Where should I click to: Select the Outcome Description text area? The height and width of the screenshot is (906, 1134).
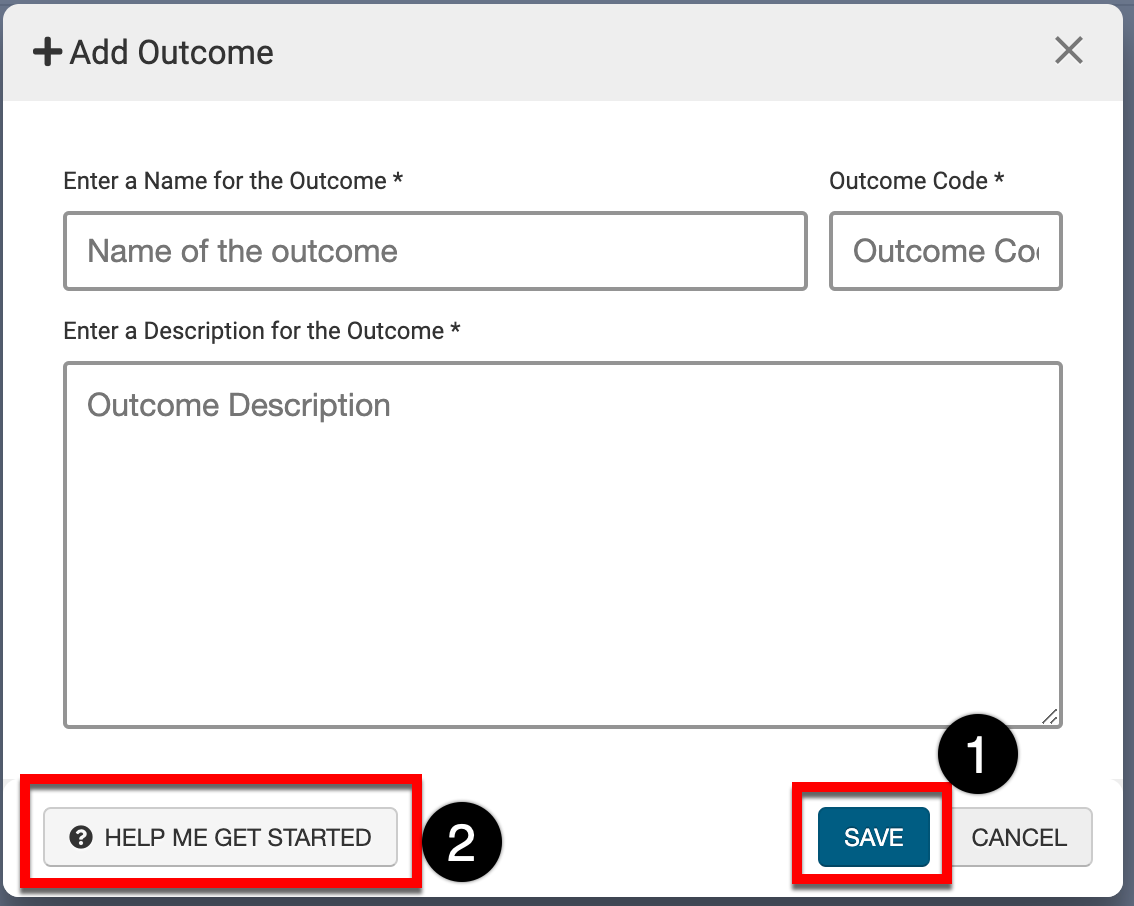point(562,545)
